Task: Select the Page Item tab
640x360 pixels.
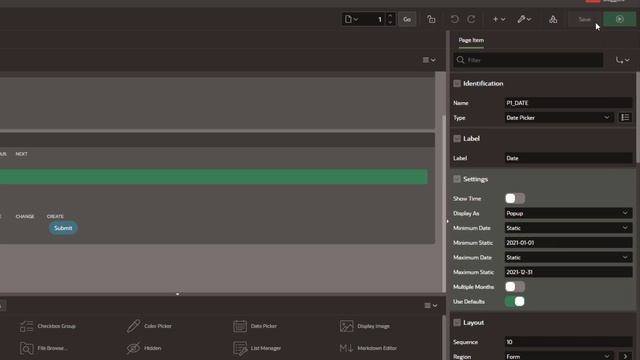Action: coord(471,40)
